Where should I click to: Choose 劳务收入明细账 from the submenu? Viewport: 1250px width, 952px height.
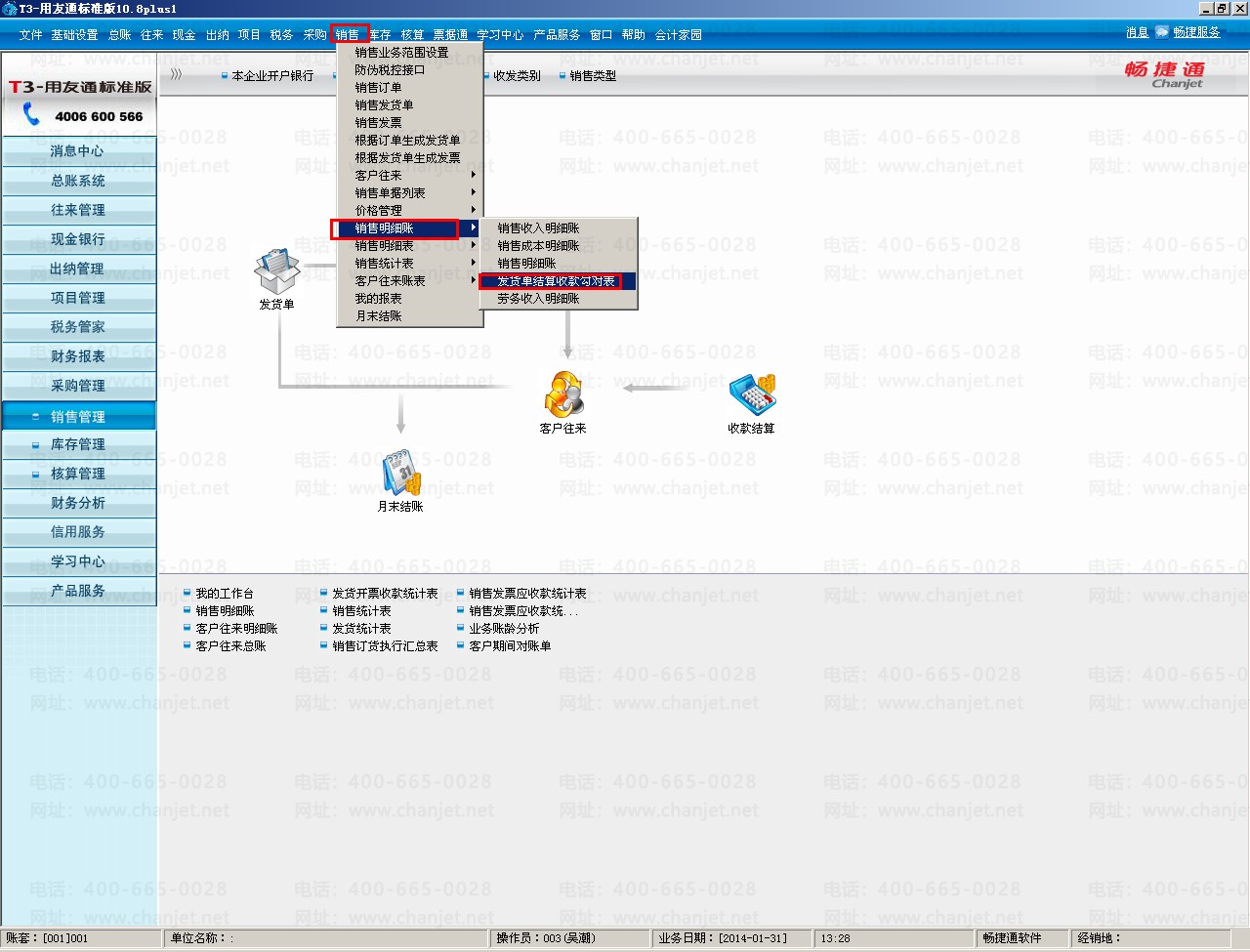pyautogui.click(x=558, y=299)
